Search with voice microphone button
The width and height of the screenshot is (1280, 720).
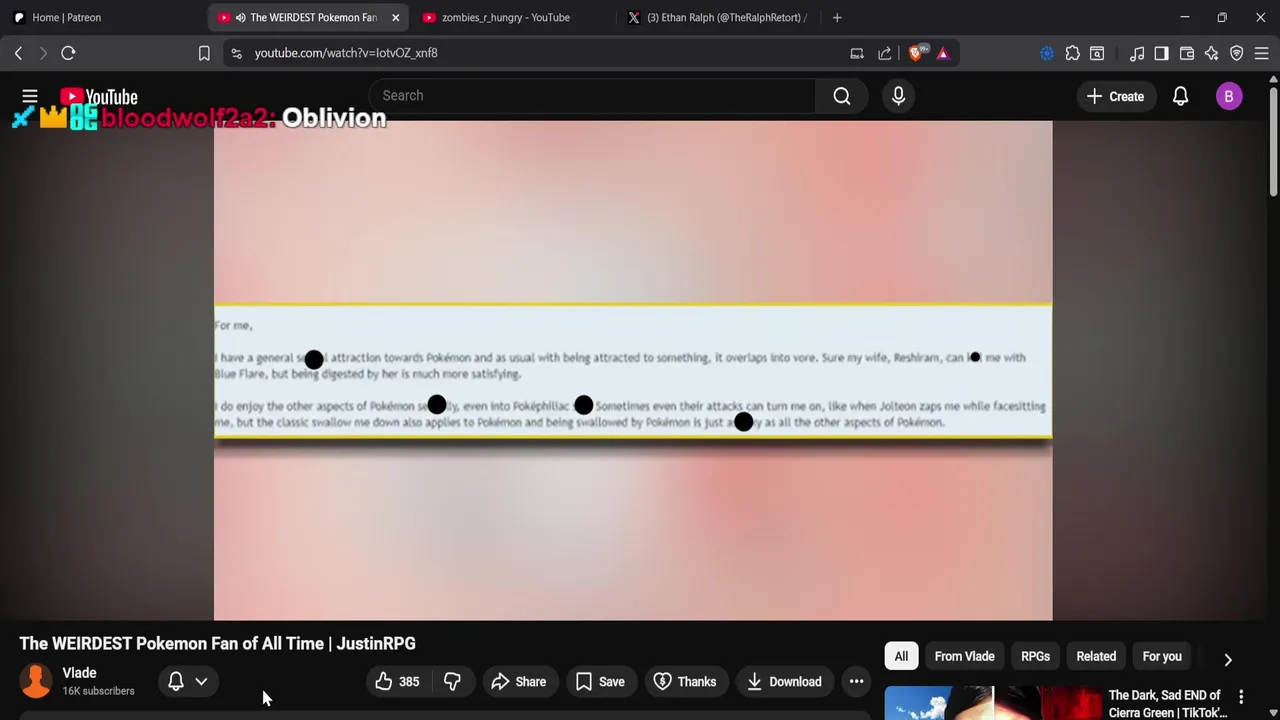(898, 96)
